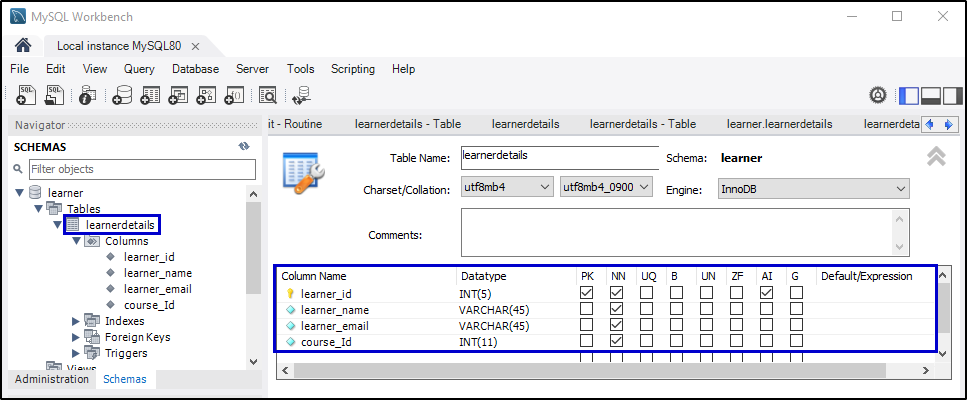Toggle PK checkbox for learner_id
Image resolution: width=967 pixels, height=400 pixels.
pyautogui.click(x=586, y=293)
